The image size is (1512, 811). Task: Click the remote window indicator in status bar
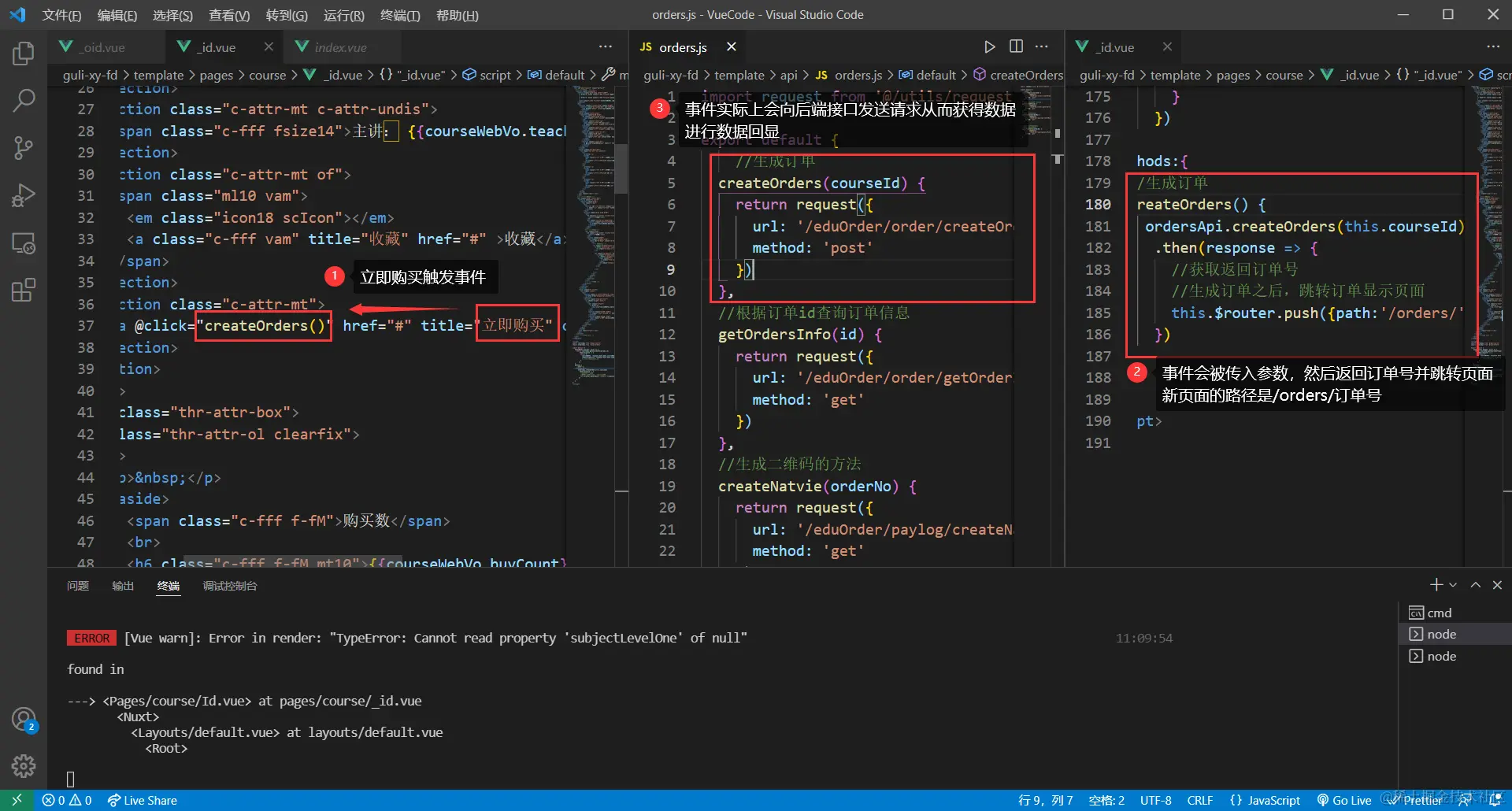pyautogui.click(x=17, y=800)
